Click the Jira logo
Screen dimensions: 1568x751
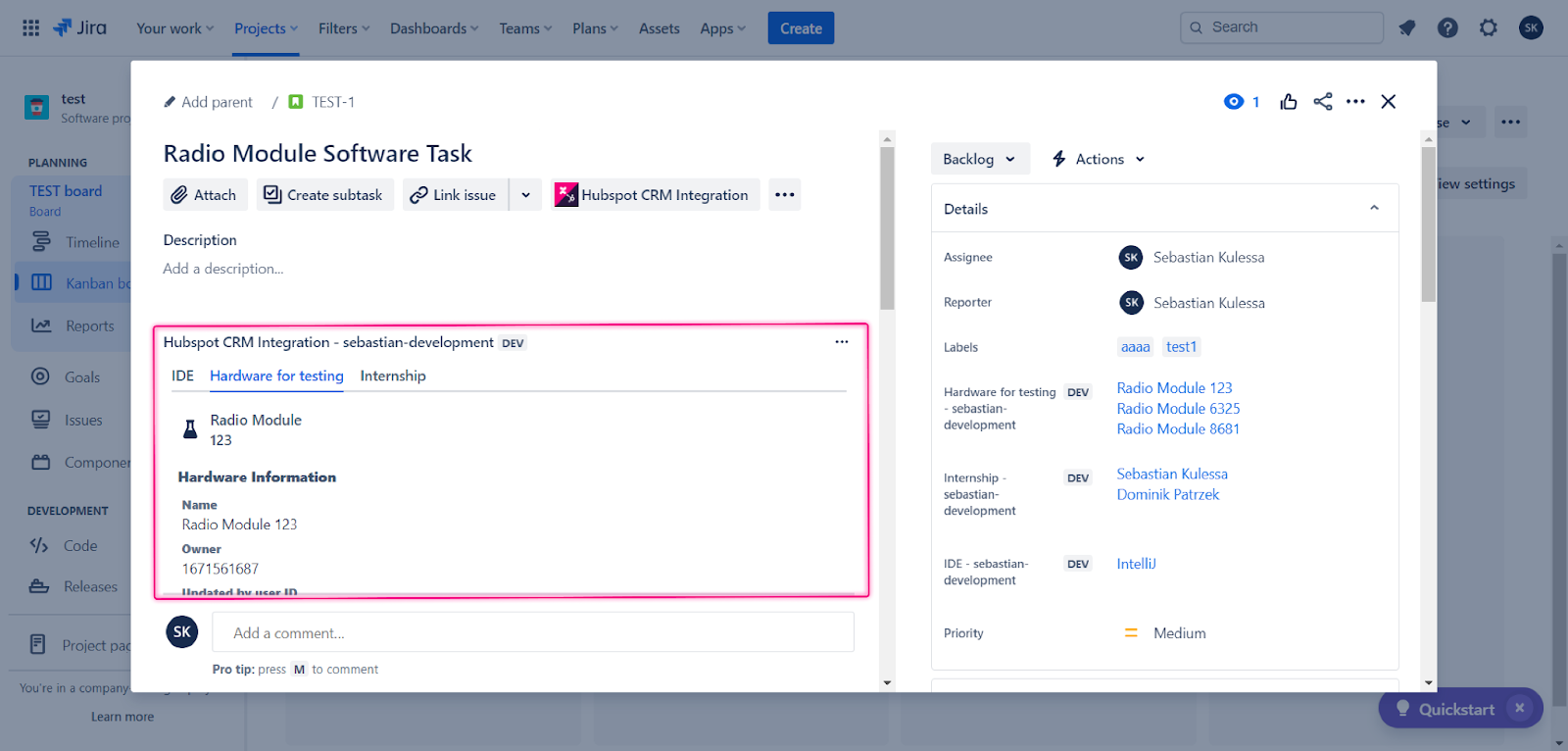[79, 27]
